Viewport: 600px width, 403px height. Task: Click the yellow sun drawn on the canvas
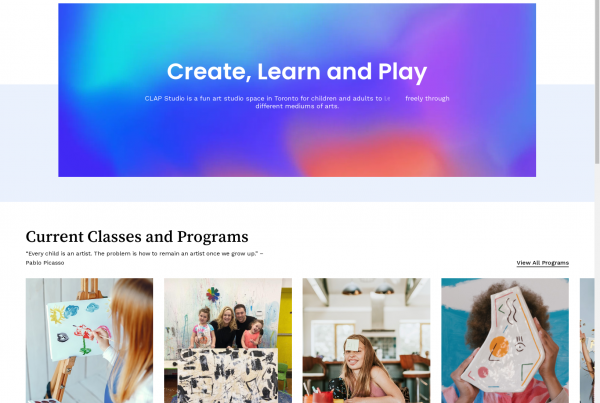point(57,315)
